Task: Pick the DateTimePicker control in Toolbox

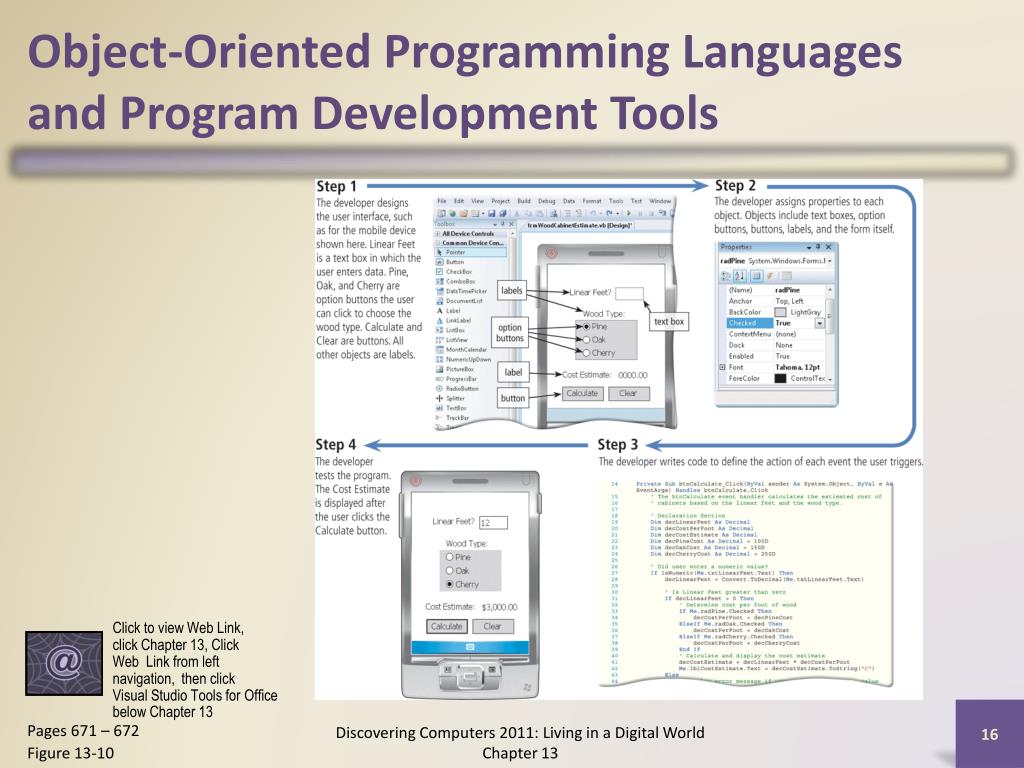Action: (x=461, y=291)
